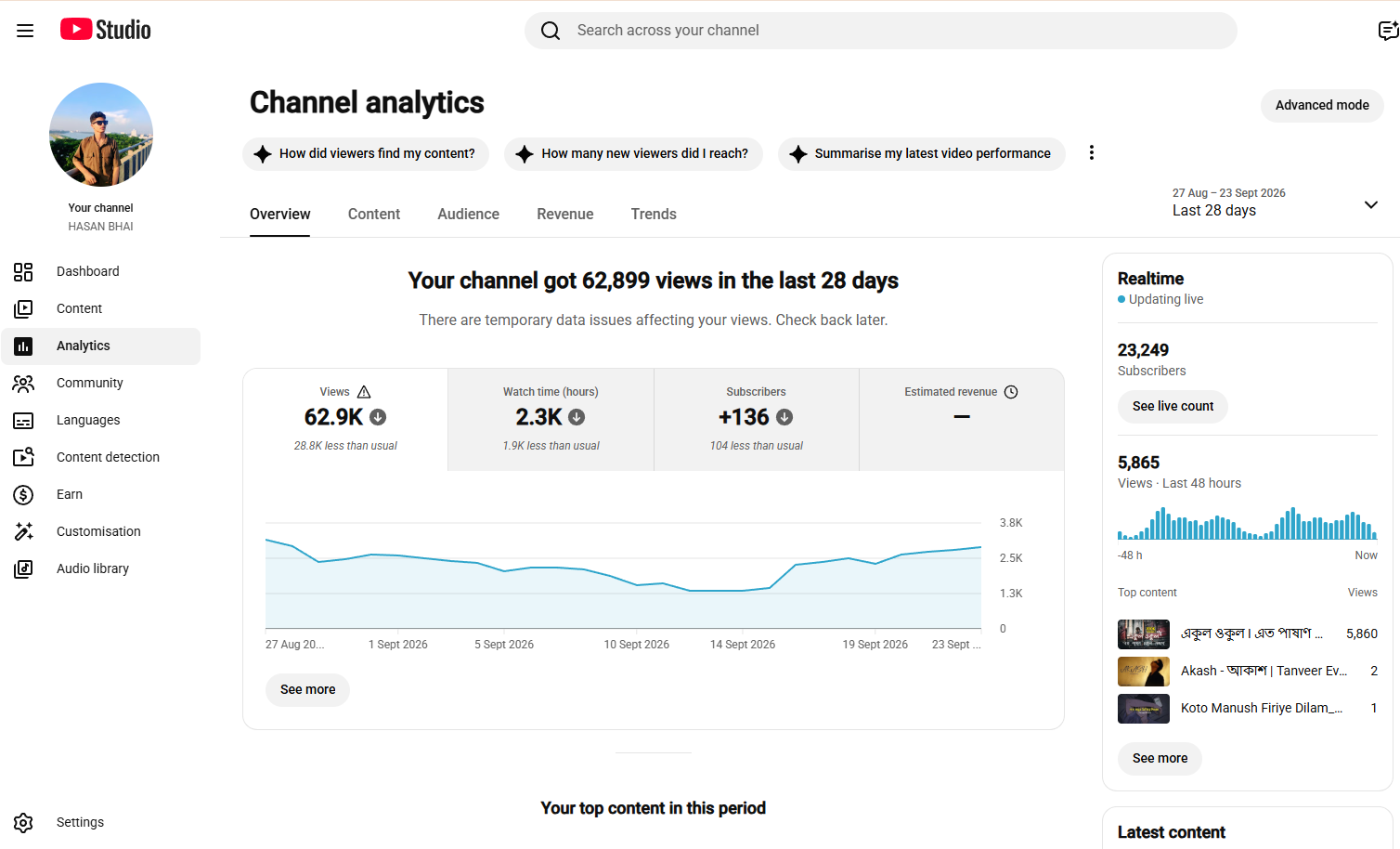
Task: Focus the 'Search across your channel' field
Action: [x=881, y=31]
